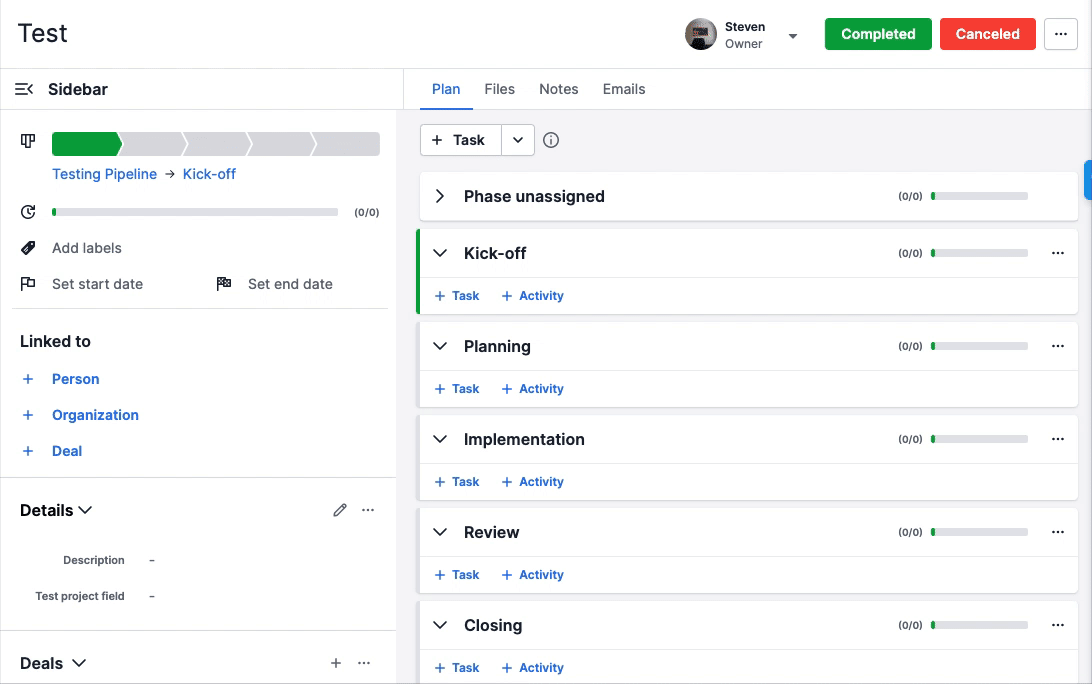Open the owner selection dropdown next to Steven
Image resolution: width=1092 pixels, height=684 pixels.
tap(792, 35)
